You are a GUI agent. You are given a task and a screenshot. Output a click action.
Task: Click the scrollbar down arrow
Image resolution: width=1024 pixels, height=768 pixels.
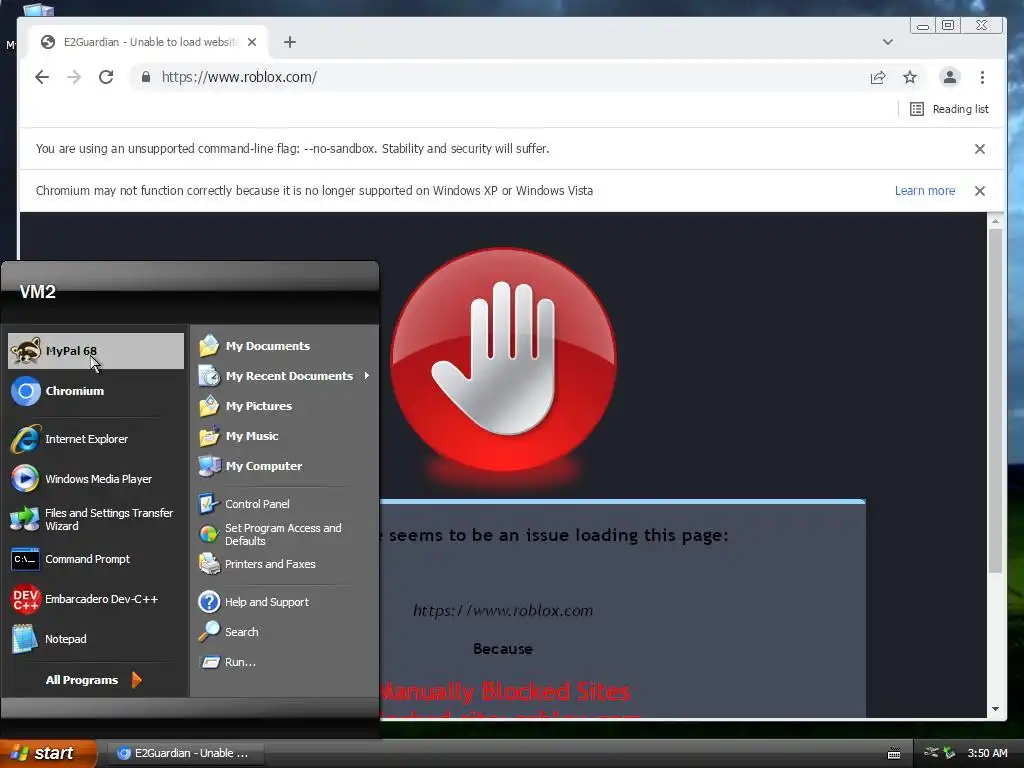point(995,709)
